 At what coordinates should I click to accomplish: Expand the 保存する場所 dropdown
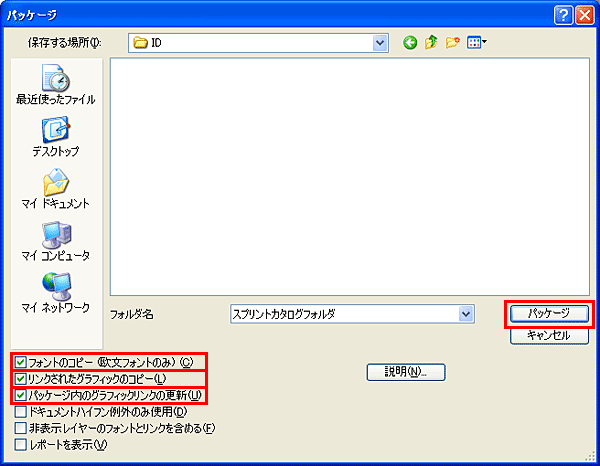coord(380,43)
